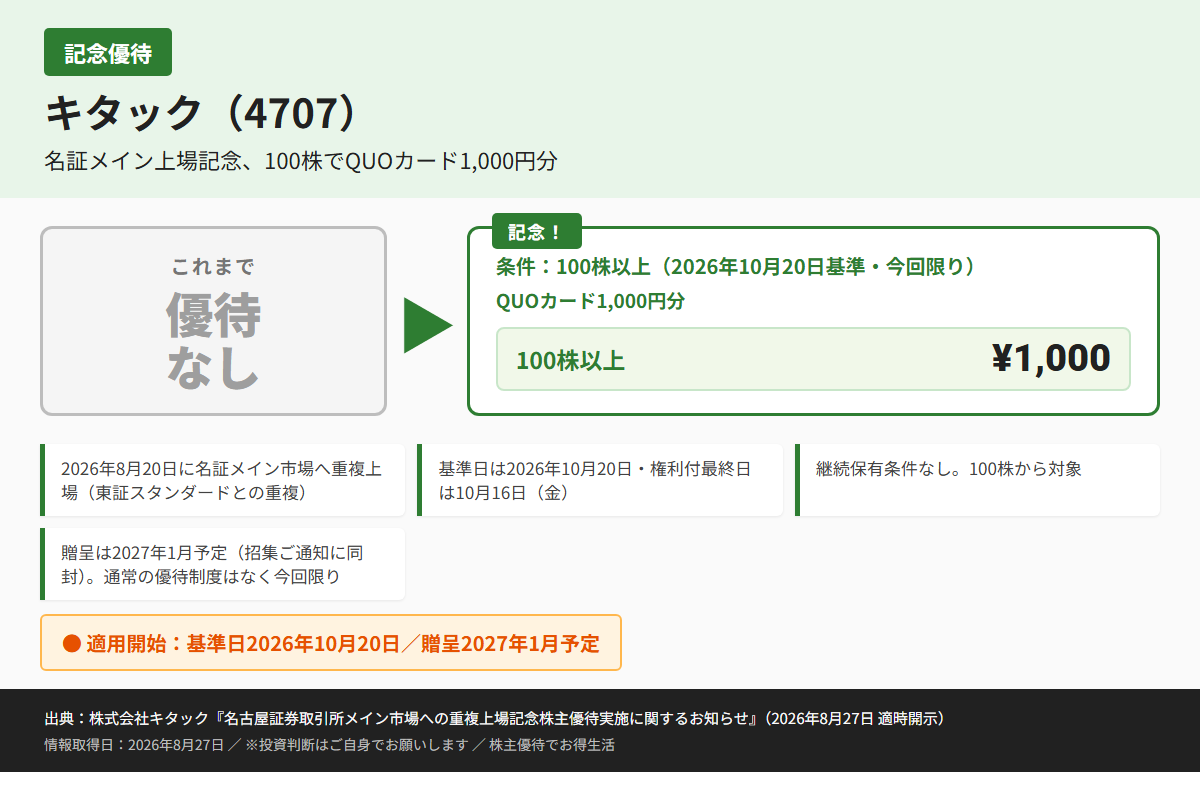
Task: Click the green right-pointing arrow icon
Action: point(428,325)
